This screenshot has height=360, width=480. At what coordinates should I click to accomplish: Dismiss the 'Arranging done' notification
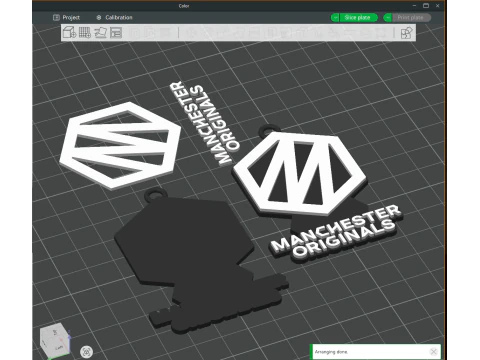(433, 352)
